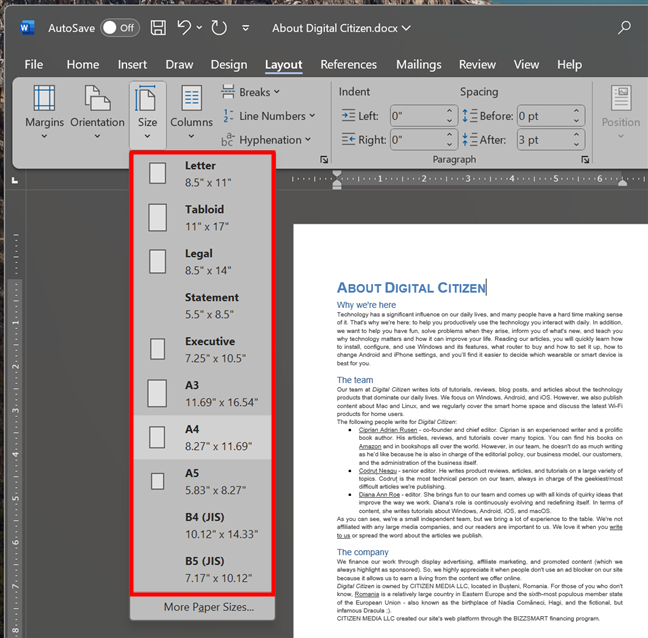The width and height of the screenshot is (648, 638).
Task: Select A3 paper size
Action: pyautogui.click(x=202, y=393)
